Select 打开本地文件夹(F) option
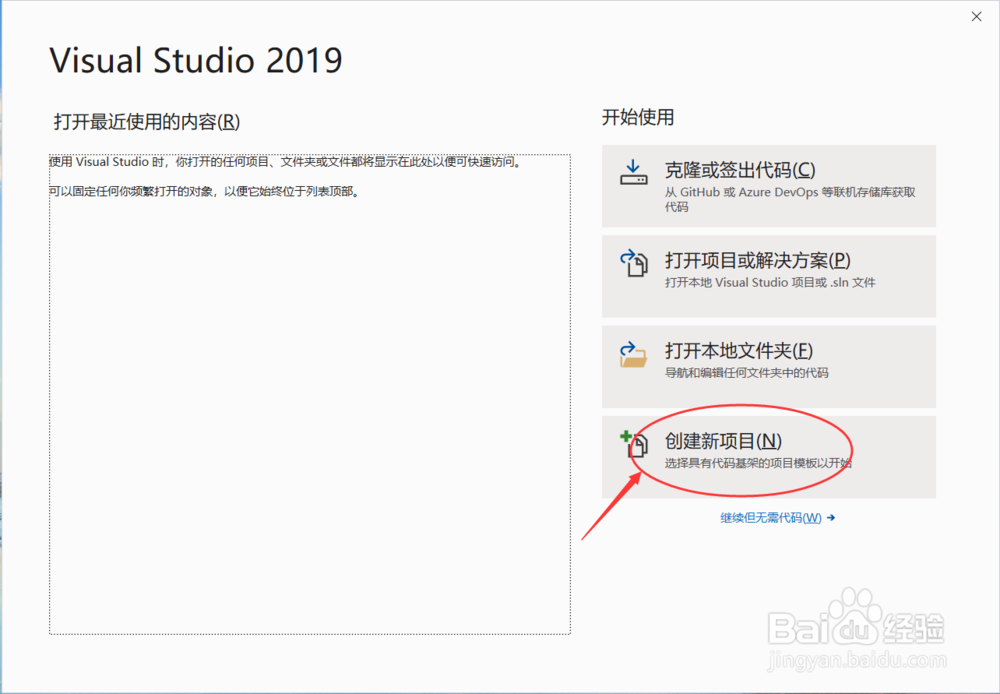1000x694 pixels. tap(768, 367)
